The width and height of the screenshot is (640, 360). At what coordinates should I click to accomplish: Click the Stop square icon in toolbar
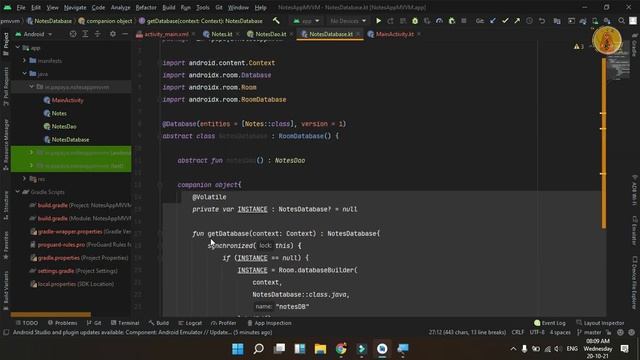coord(464,21)
